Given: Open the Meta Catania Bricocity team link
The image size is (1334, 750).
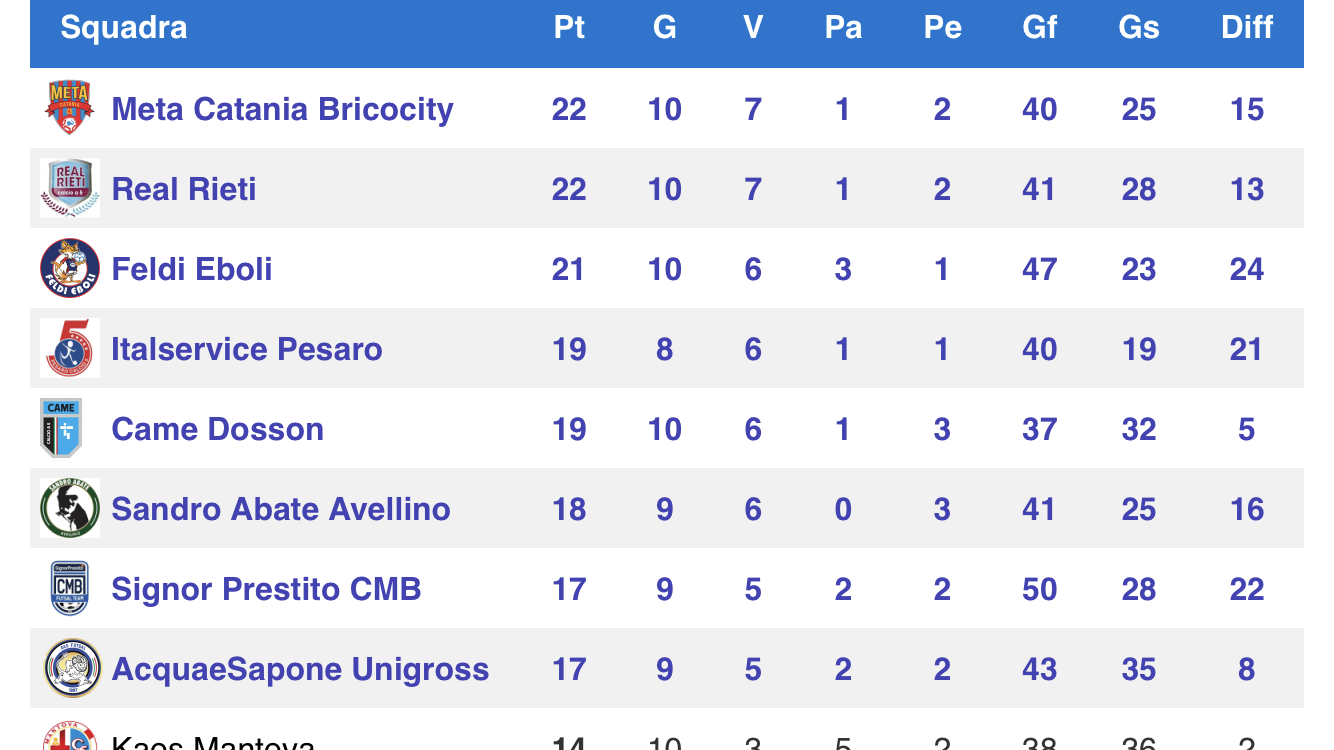Looking at the screenshot, I should tap(282, 109).
